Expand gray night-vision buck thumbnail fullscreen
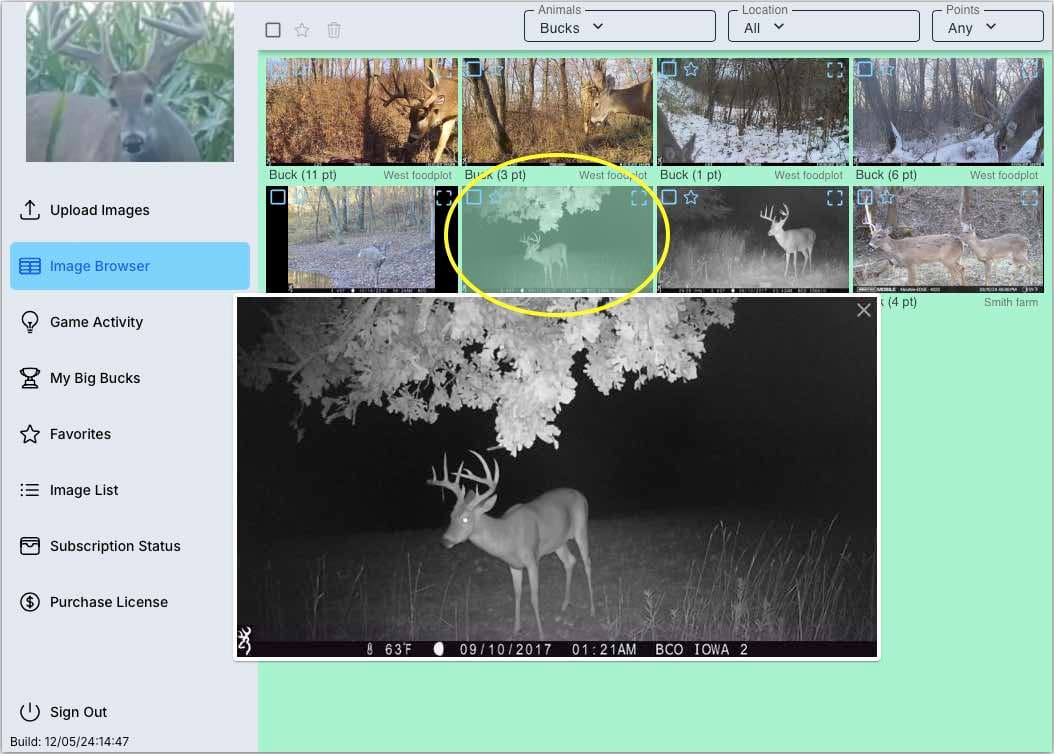The height and width of the screenshot is (754, 1054). 835,198
